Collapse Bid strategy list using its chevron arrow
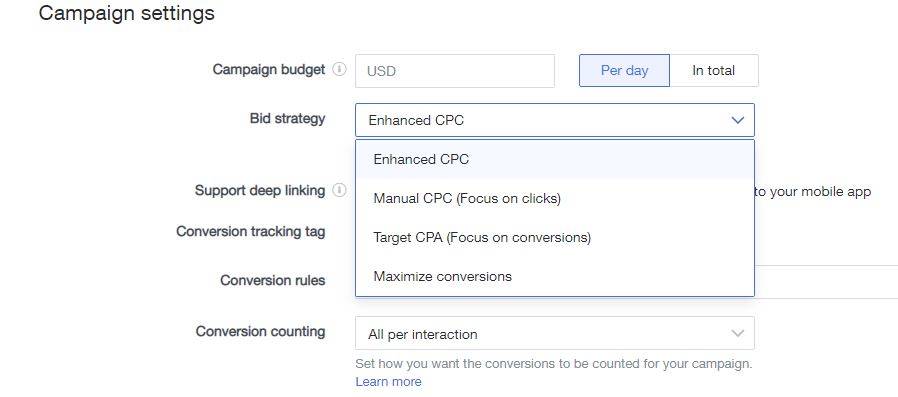 click(738, 120)
